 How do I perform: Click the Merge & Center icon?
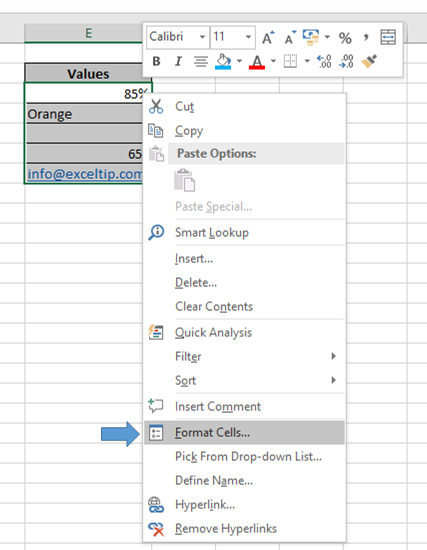tap(388, 37)
